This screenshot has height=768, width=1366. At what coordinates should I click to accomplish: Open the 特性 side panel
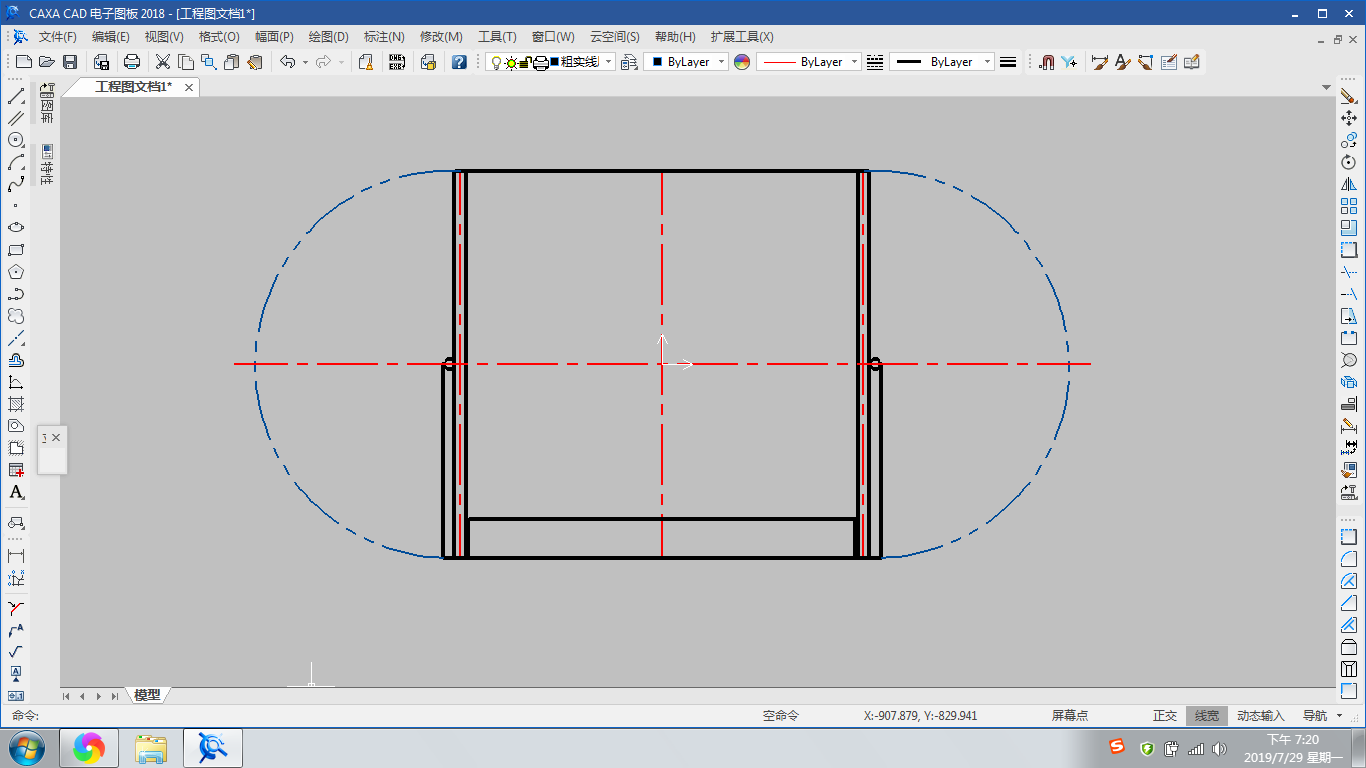(47, 165)
